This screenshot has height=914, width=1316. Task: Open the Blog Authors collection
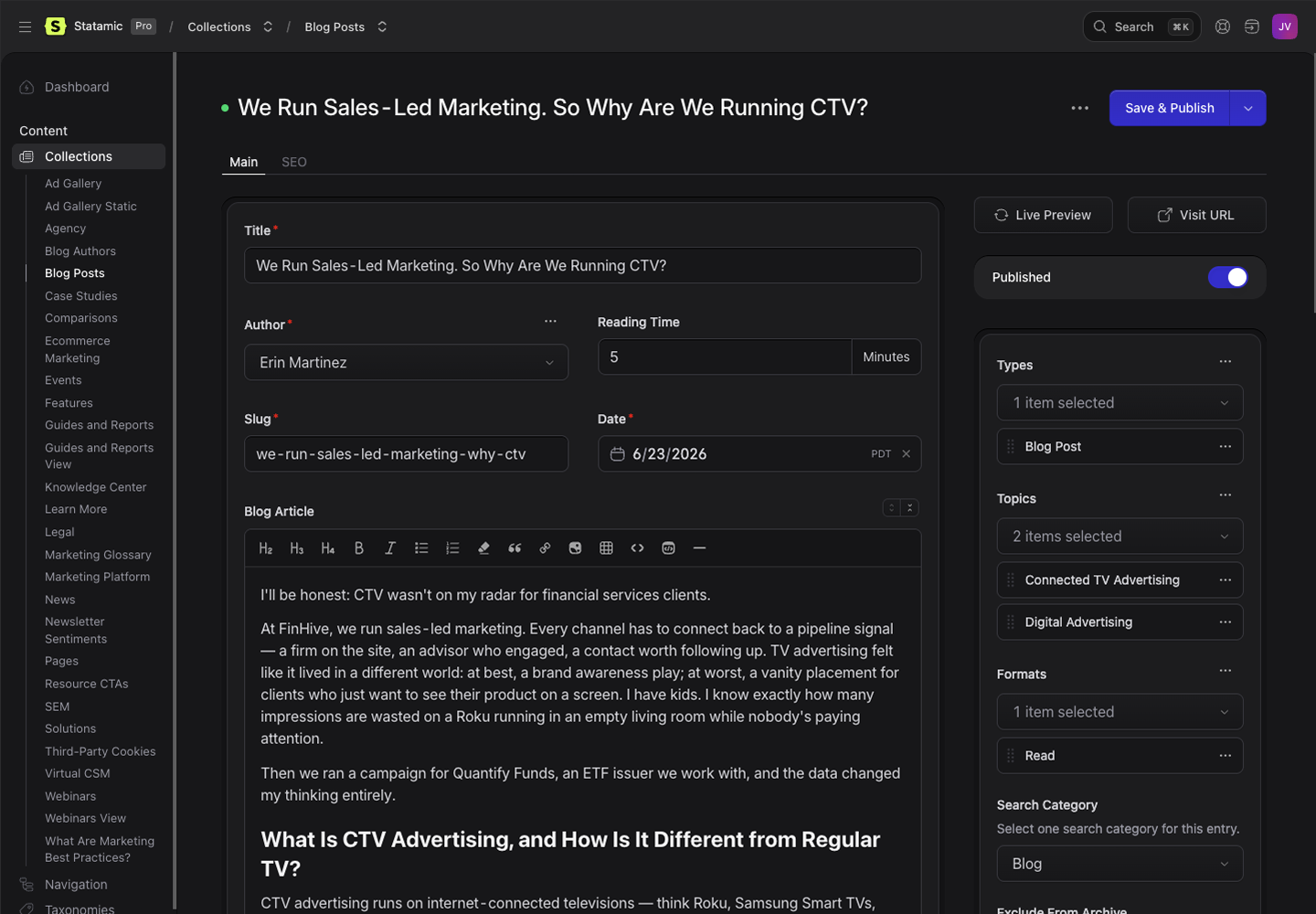[x=80, y=251]
